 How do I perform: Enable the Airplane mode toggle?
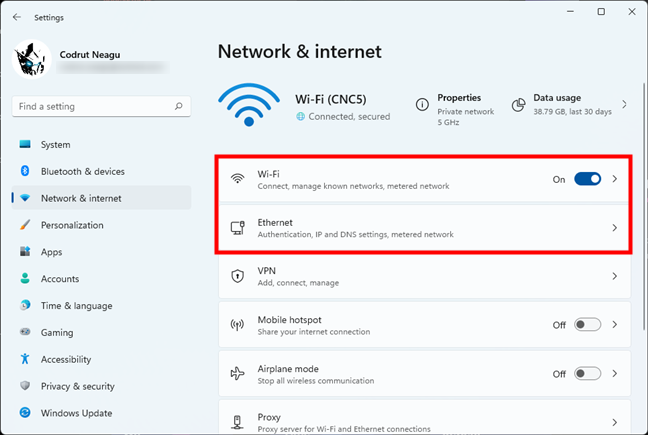(x=587, y=373)
